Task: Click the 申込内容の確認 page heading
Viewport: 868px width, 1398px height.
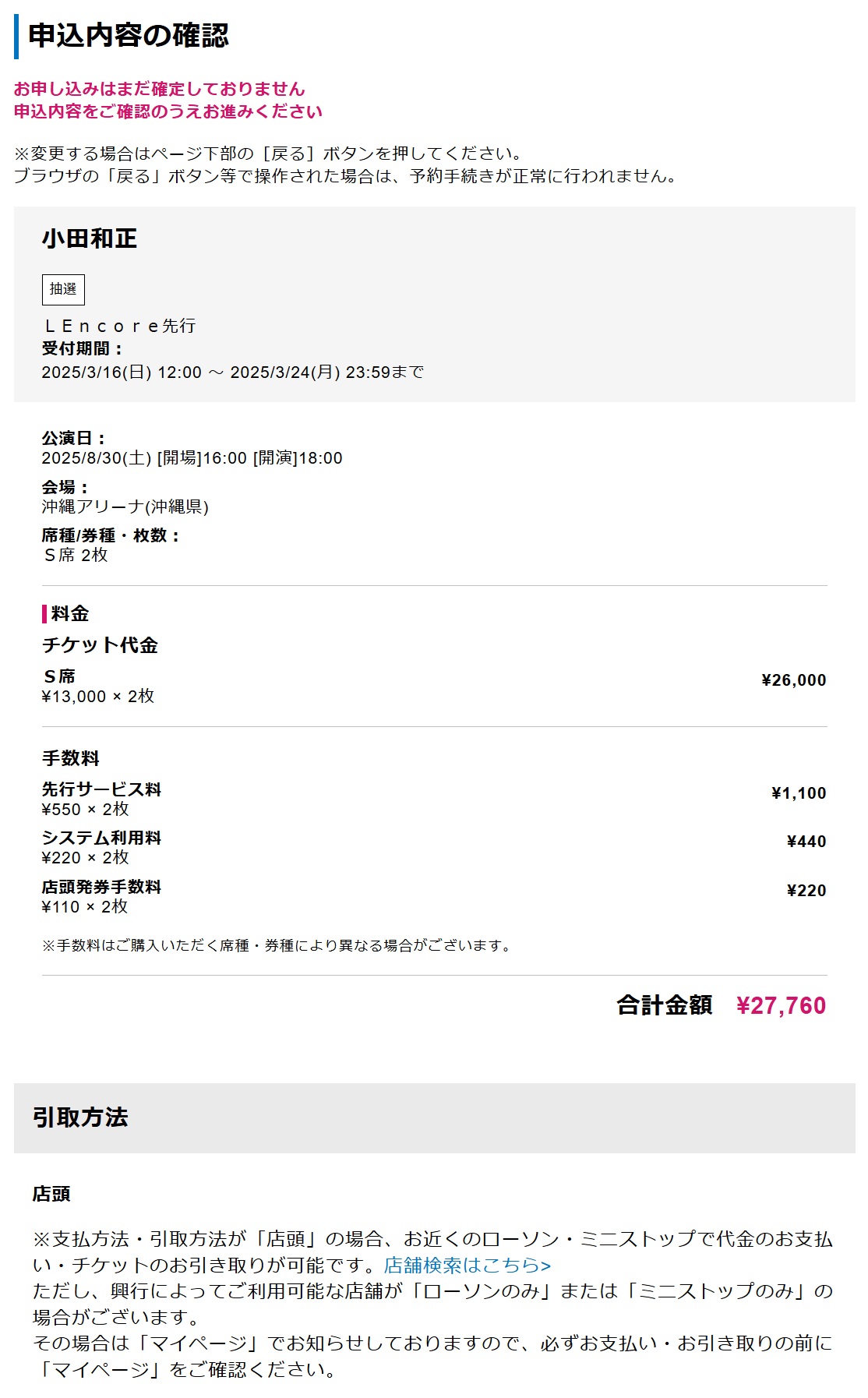Action: [x=129, y=36]
